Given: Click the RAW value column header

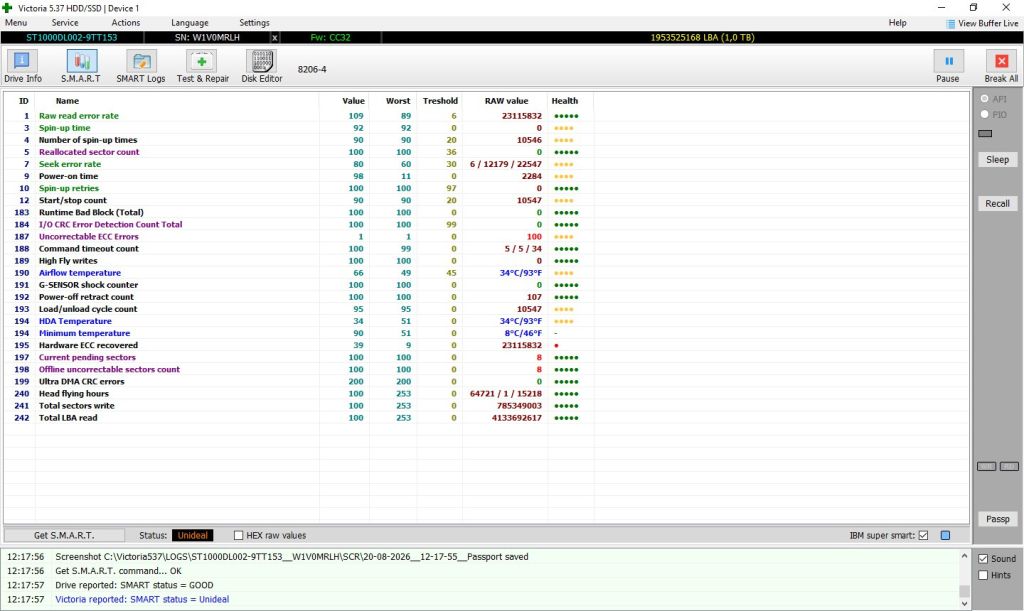Looking at the screenshot, I should tap(506, 101).
